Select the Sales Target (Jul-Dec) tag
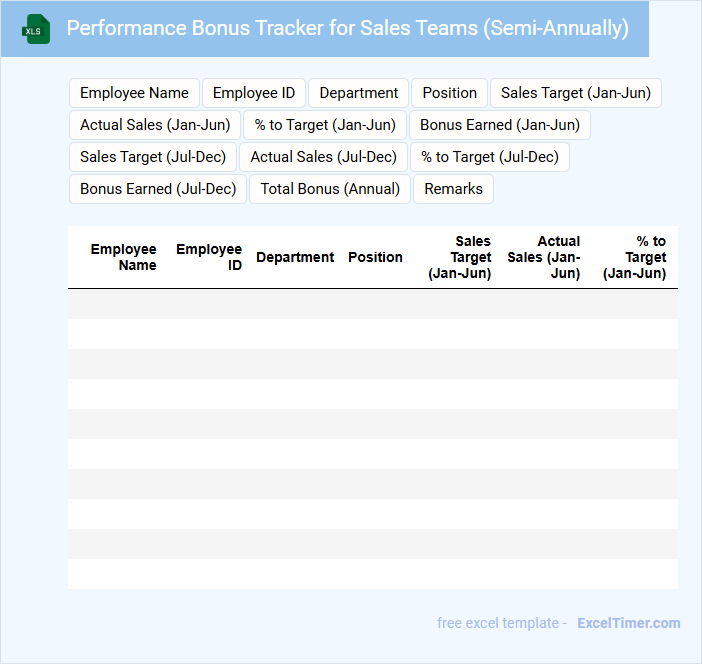The height and width of the screenshot is (664, 702). click(x=153, y=157)
